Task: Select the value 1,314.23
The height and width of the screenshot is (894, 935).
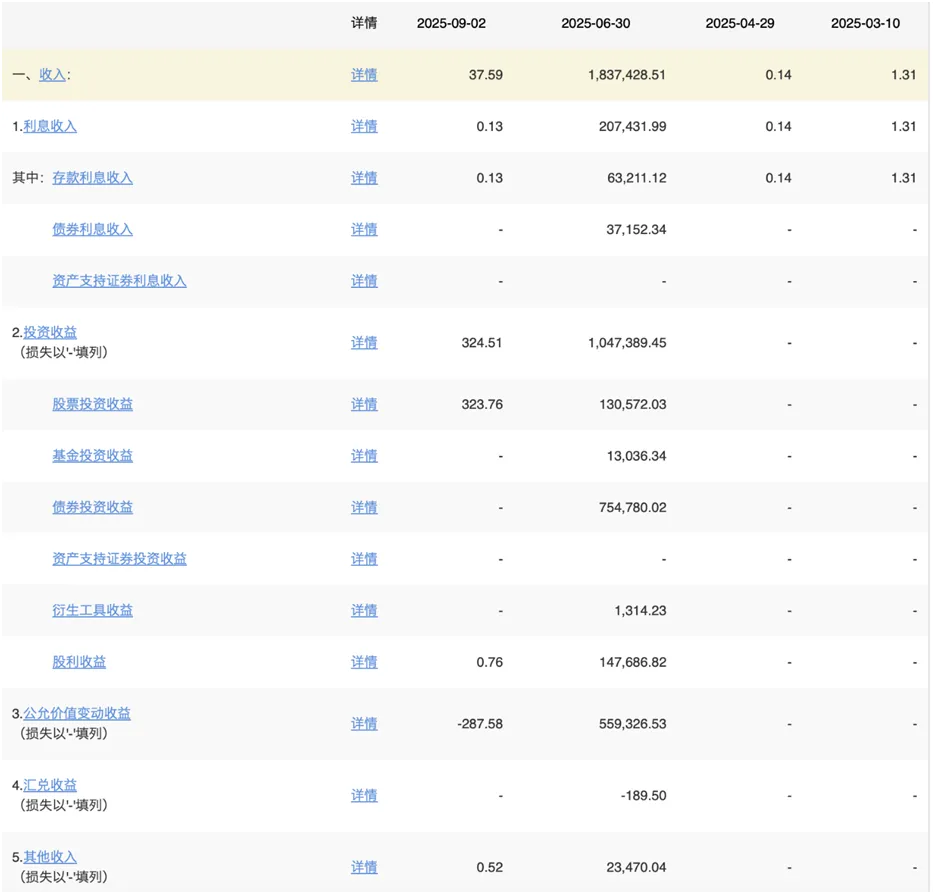Action: click(x=640, y=611)
